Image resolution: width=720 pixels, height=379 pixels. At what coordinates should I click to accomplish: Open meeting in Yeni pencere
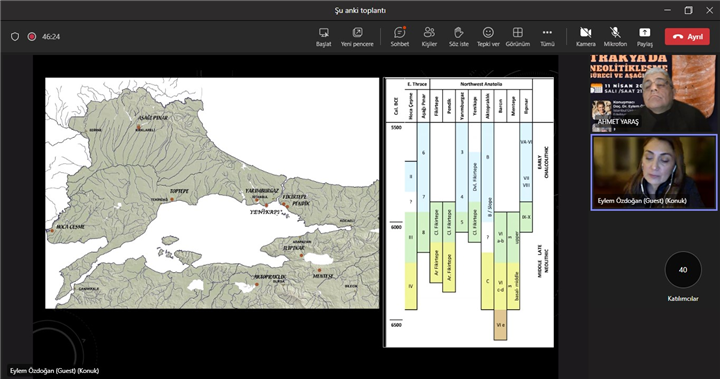tap(357, 37)
